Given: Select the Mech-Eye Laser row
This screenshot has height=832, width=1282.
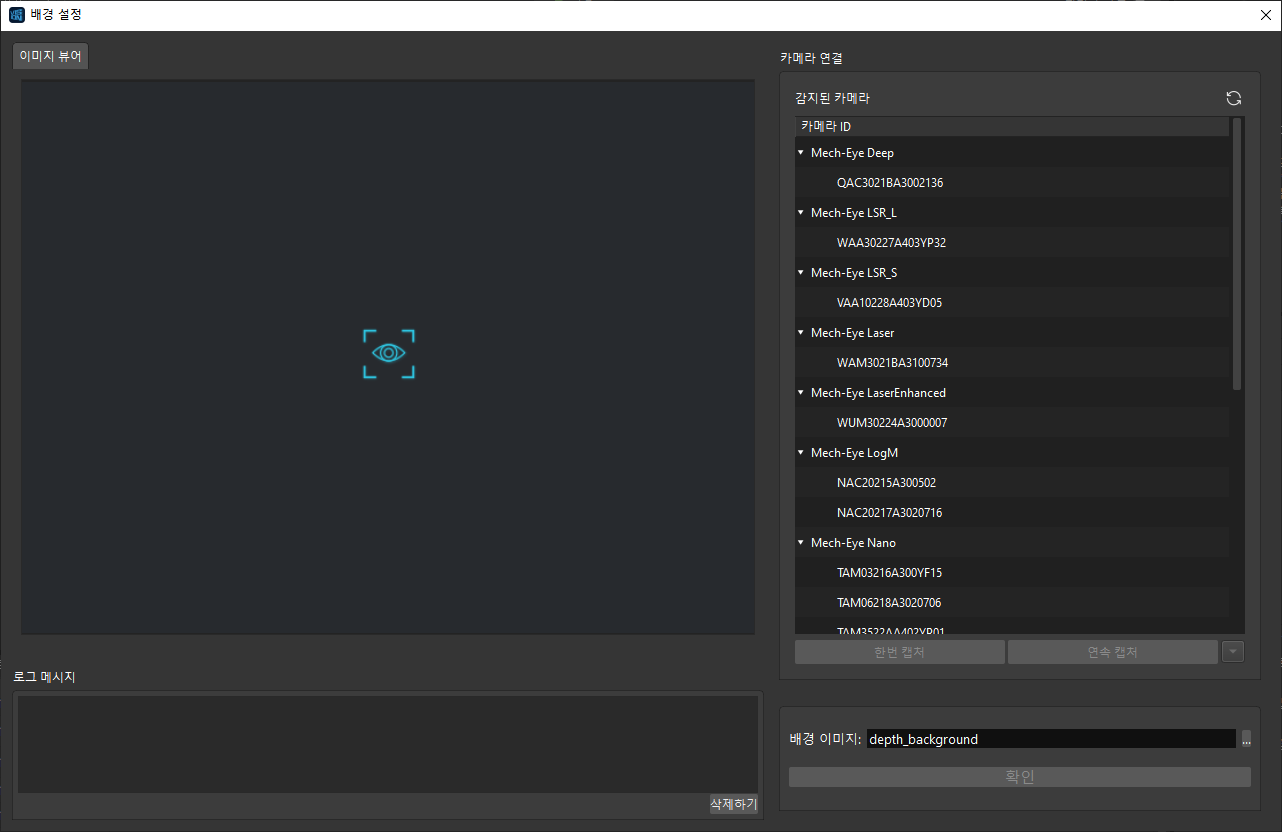Looking at the screenshot, I should point(1012,333).
